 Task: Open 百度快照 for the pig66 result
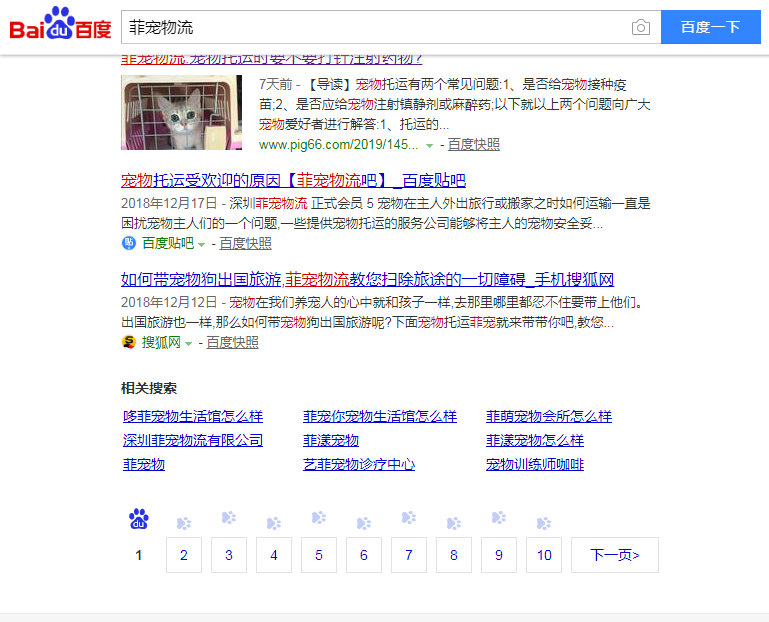474,145
